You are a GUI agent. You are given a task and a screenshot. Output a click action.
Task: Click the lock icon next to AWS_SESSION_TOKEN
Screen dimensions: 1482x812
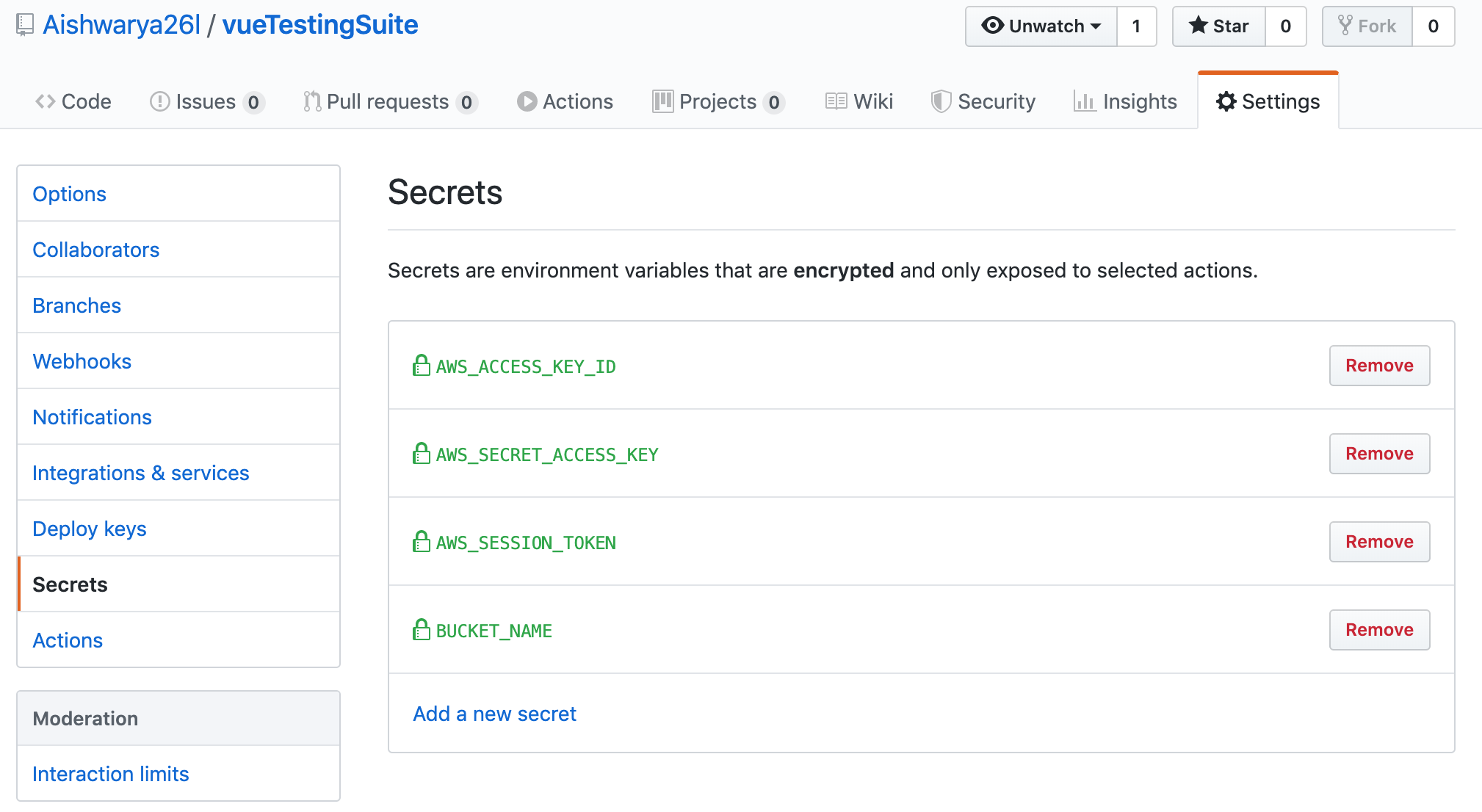420,541
